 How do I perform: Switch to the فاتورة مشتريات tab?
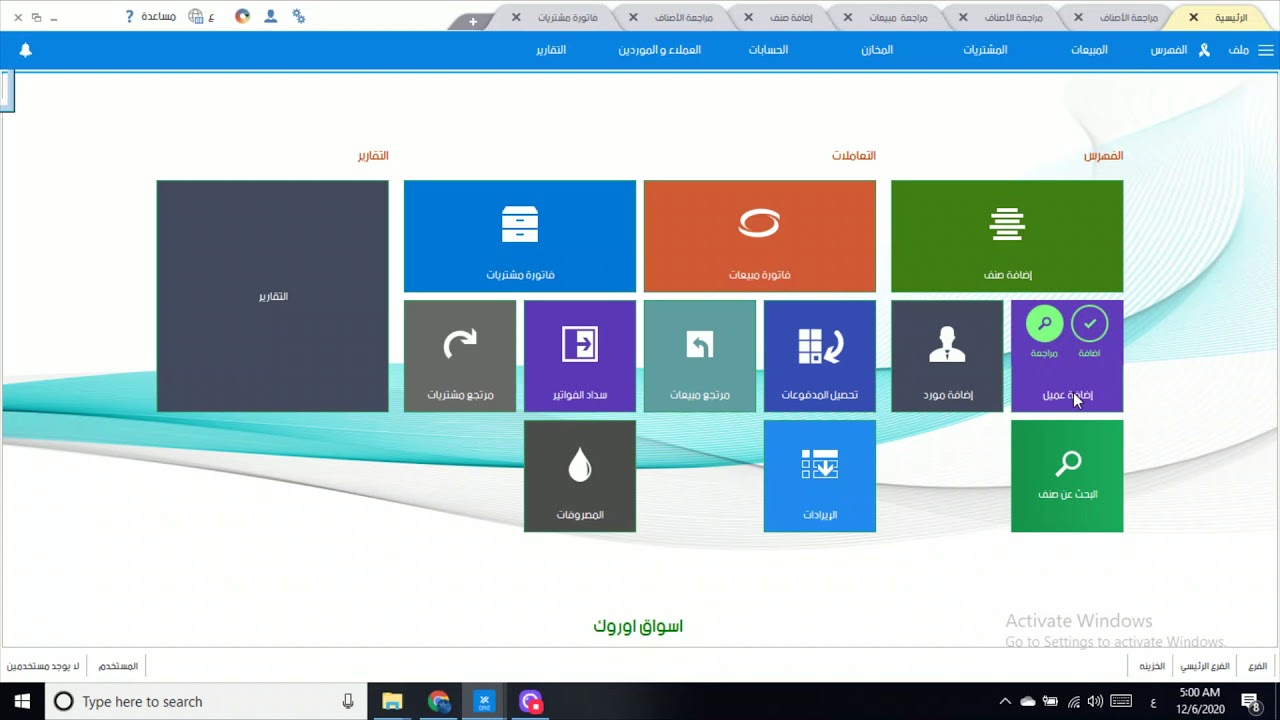(567, 18)
